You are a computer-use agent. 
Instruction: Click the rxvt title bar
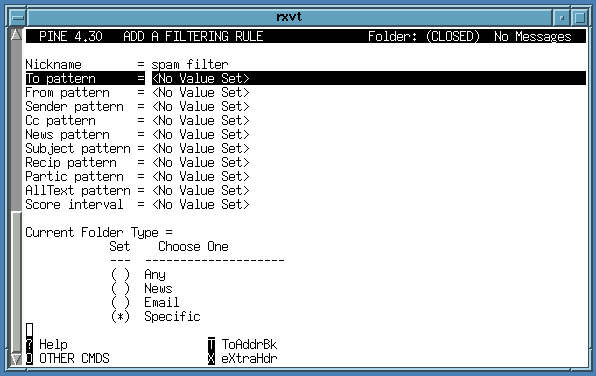[x=289, y=17]
